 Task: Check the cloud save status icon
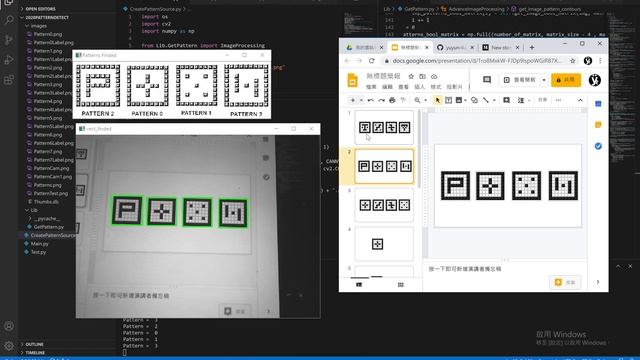tap(434, 76)
